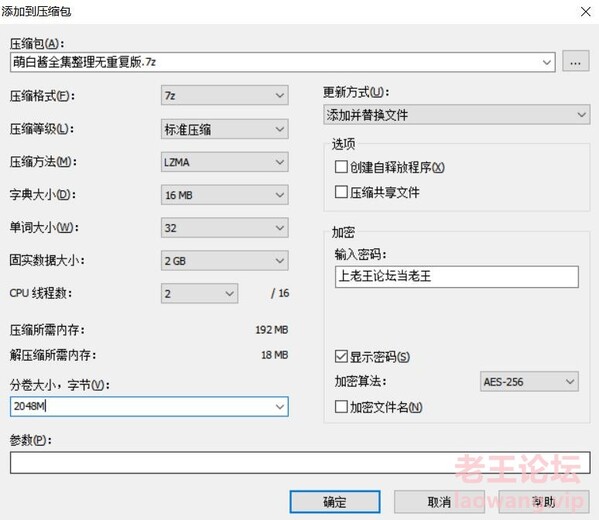Expand the 固实数据大小 2 GB dropdown
Screen dimensions: 599x520
(x=224, y=261)
